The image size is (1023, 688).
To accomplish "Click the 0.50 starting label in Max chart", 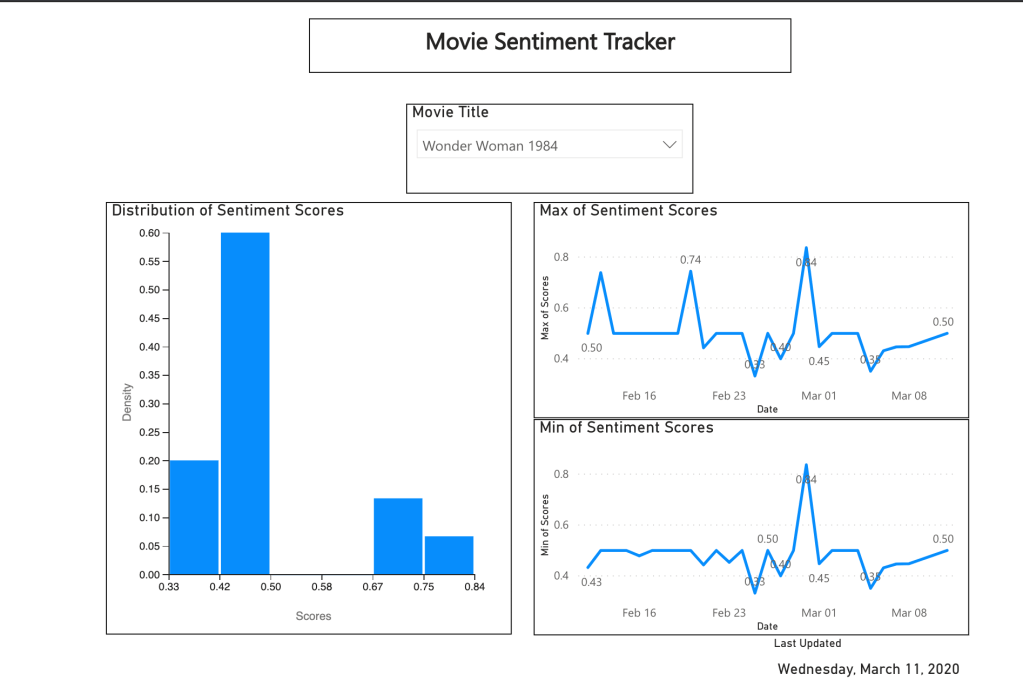I will pos(591,348).
